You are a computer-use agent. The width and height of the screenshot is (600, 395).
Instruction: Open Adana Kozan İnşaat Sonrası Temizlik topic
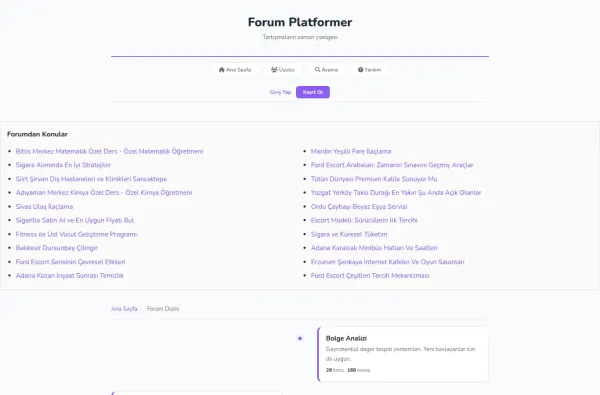[x=70, y=276]
